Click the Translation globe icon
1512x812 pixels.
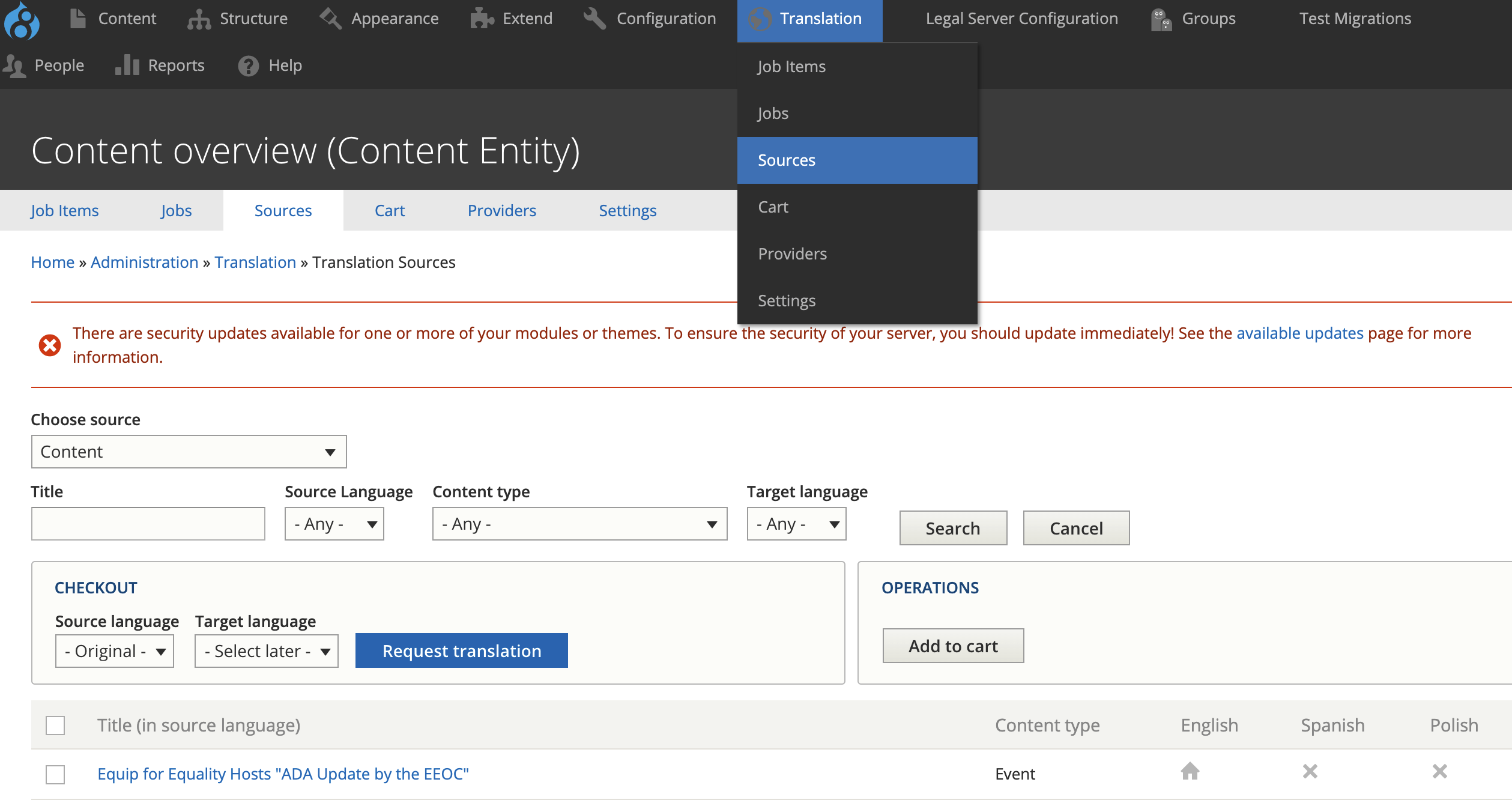tap(760, 19)
